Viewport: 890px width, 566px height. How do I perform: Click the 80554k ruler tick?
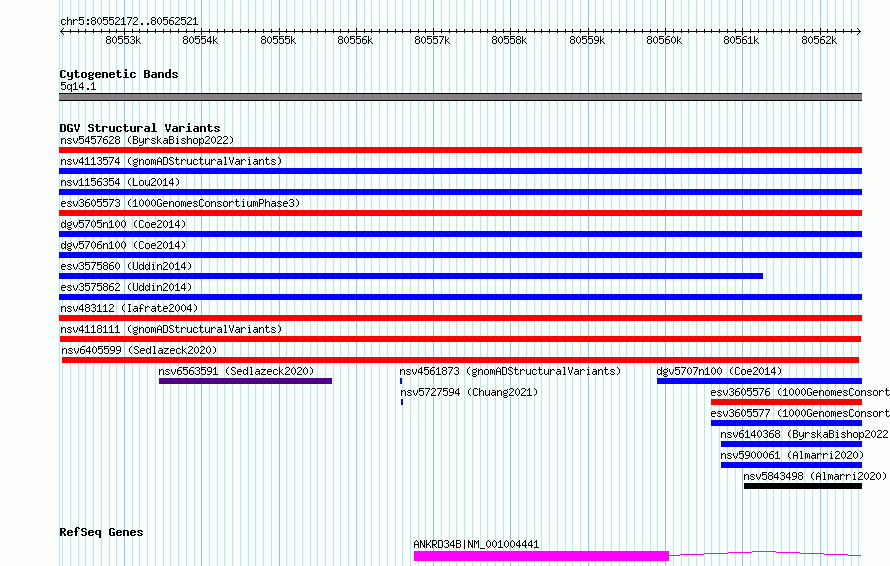200,40
